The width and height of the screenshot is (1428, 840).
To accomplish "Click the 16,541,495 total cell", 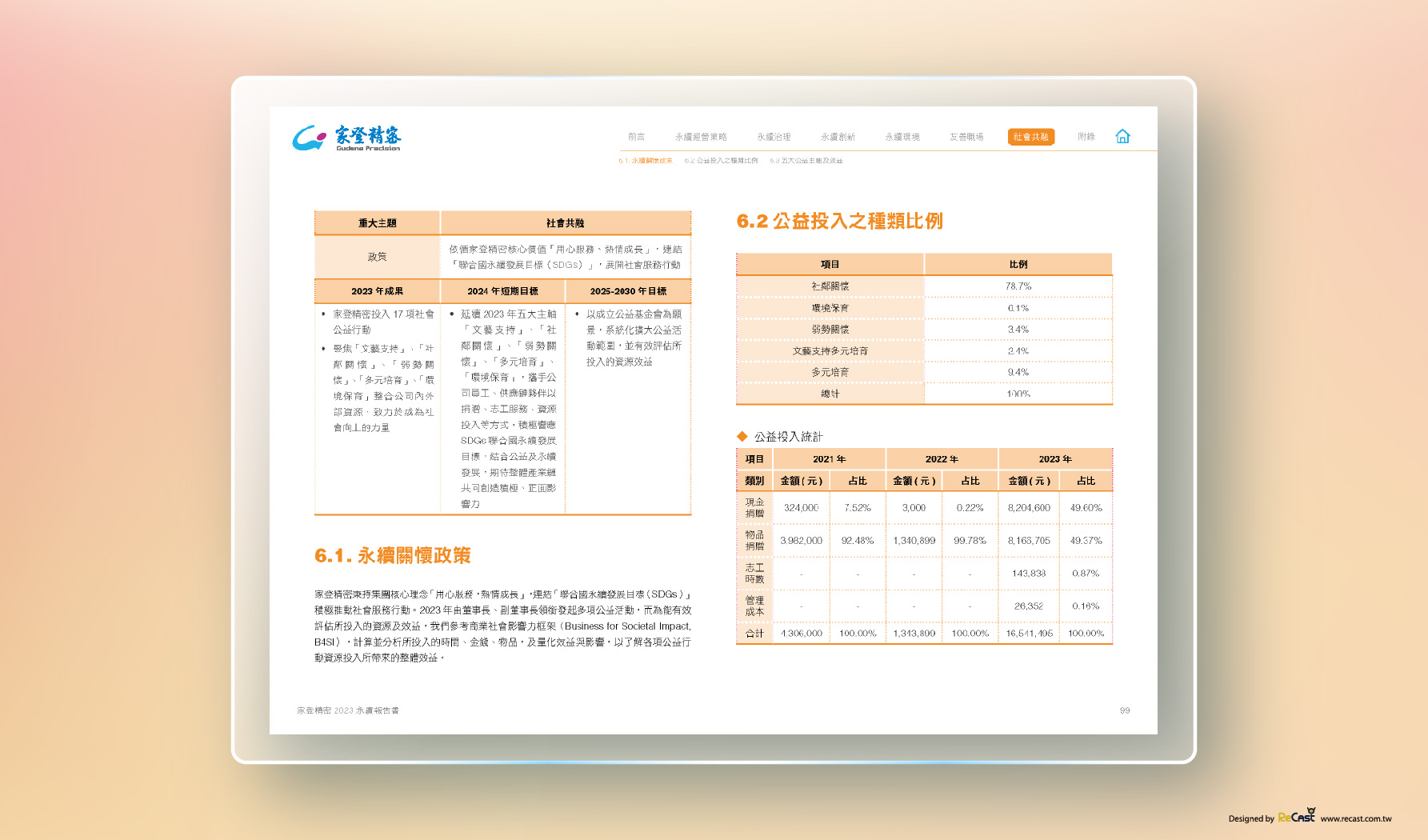I will [1029, 634].
